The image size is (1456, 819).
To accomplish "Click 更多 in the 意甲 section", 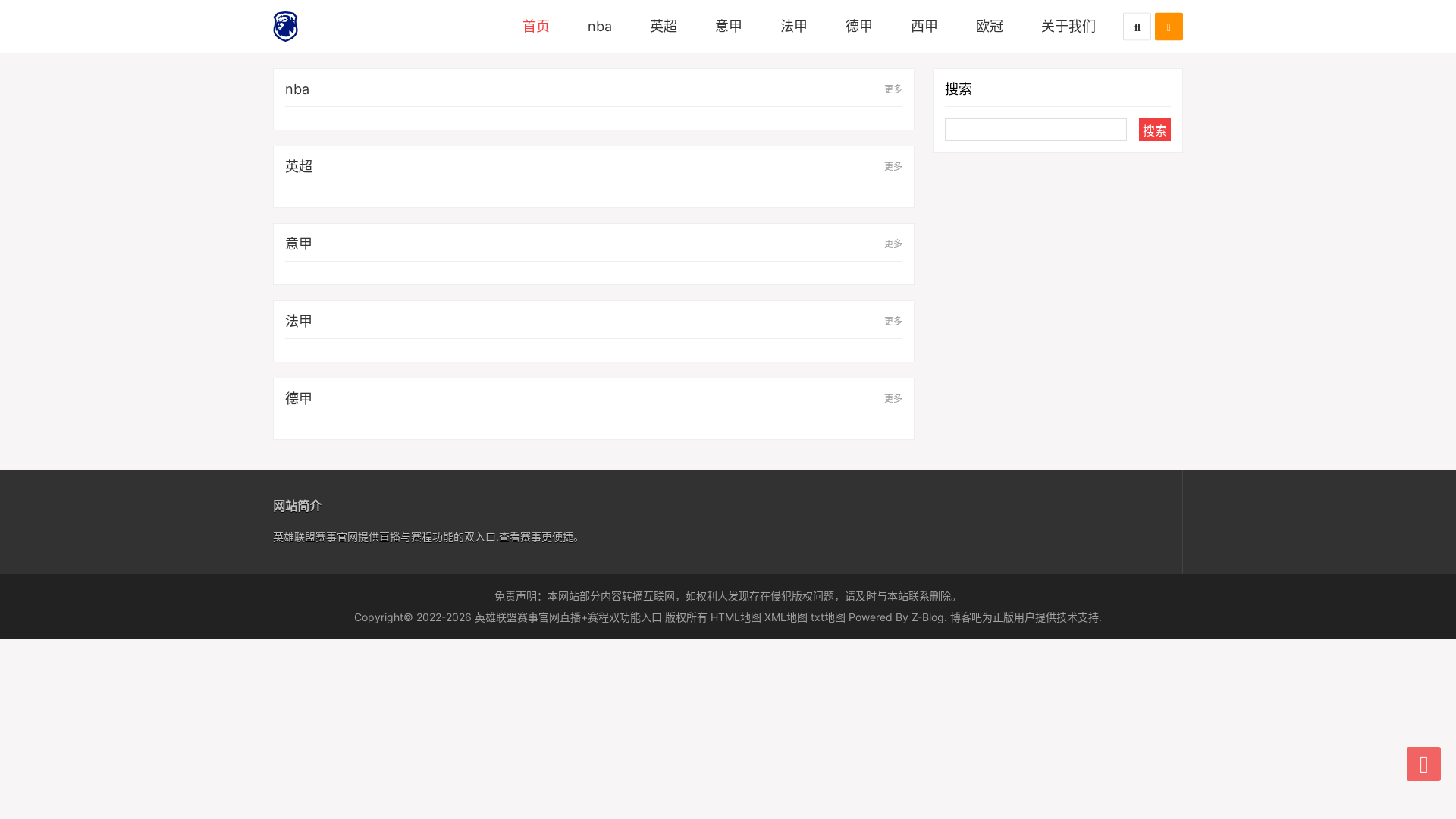I will click(x=893, y=243).
